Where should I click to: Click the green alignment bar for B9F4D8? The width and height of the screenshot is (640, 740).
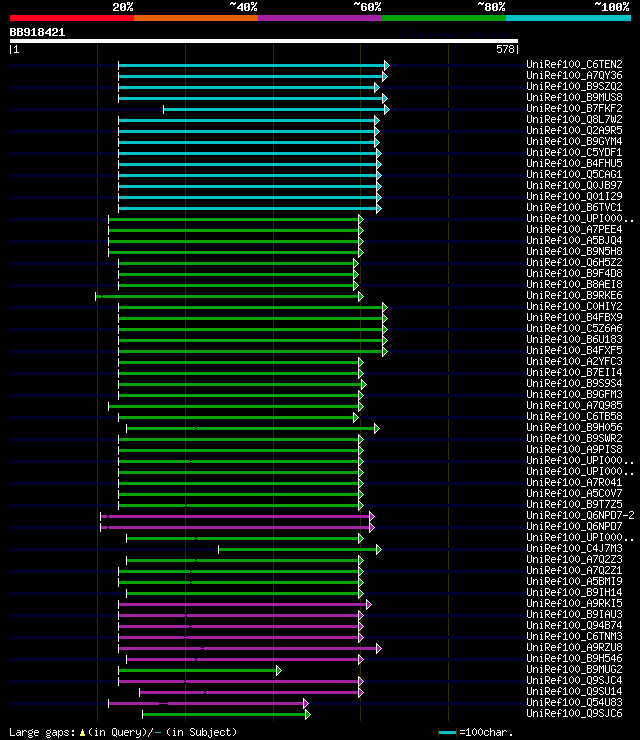236,274
